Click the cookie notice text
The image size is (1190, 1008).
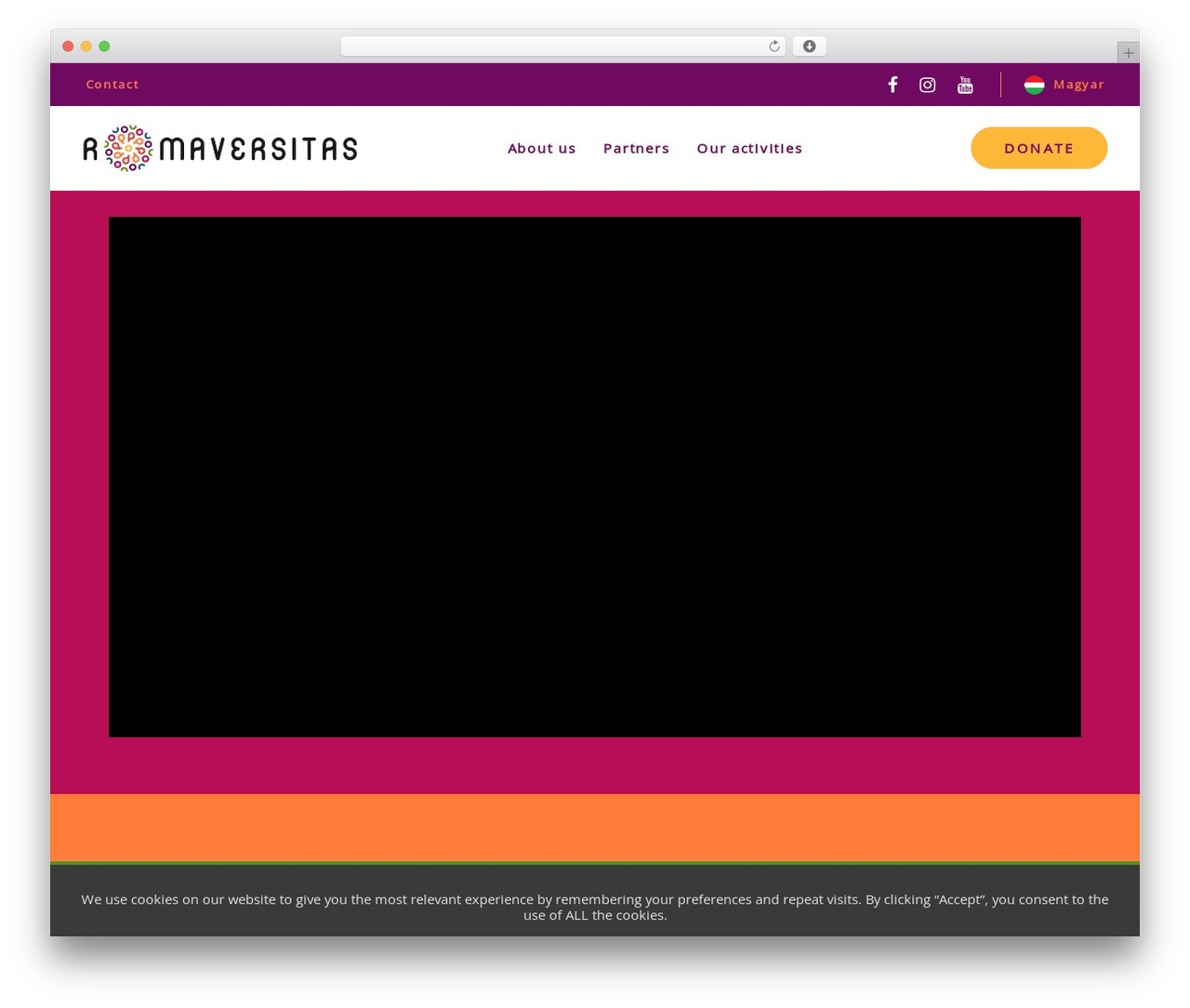(x=595, y=907)
